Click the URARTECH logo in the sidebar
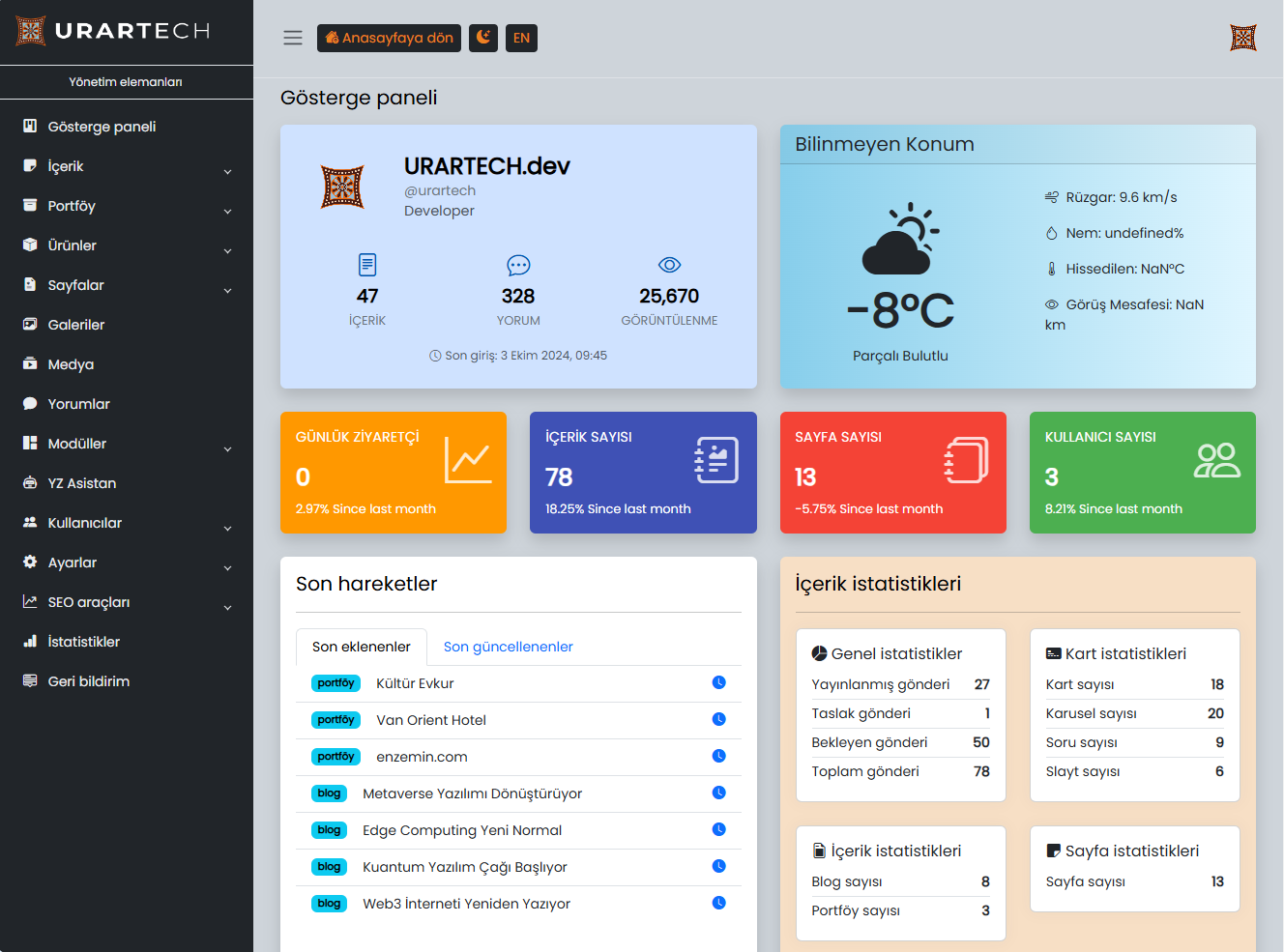This screenshot has width=1284, height=952. (114, 31)
